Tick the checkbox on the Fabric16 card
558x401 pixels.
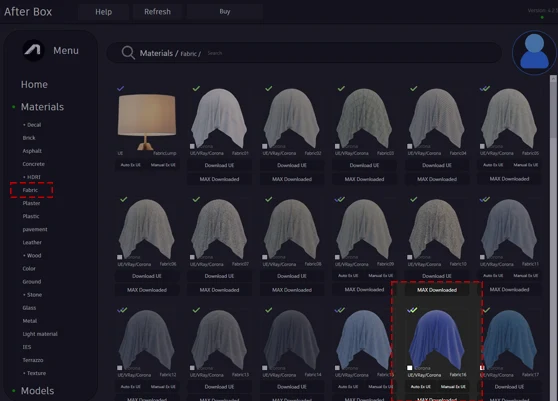coord(410,368)
